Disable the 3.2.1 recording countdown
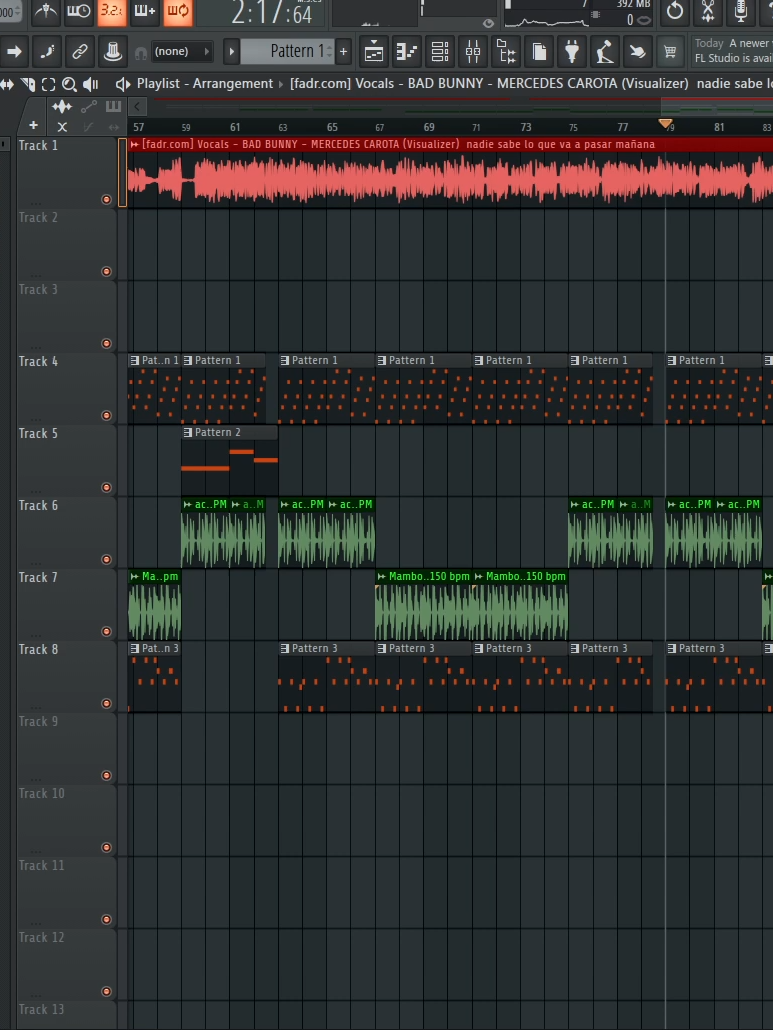The height and width of the screenshot is (1030, 773). tap(112, 11)
